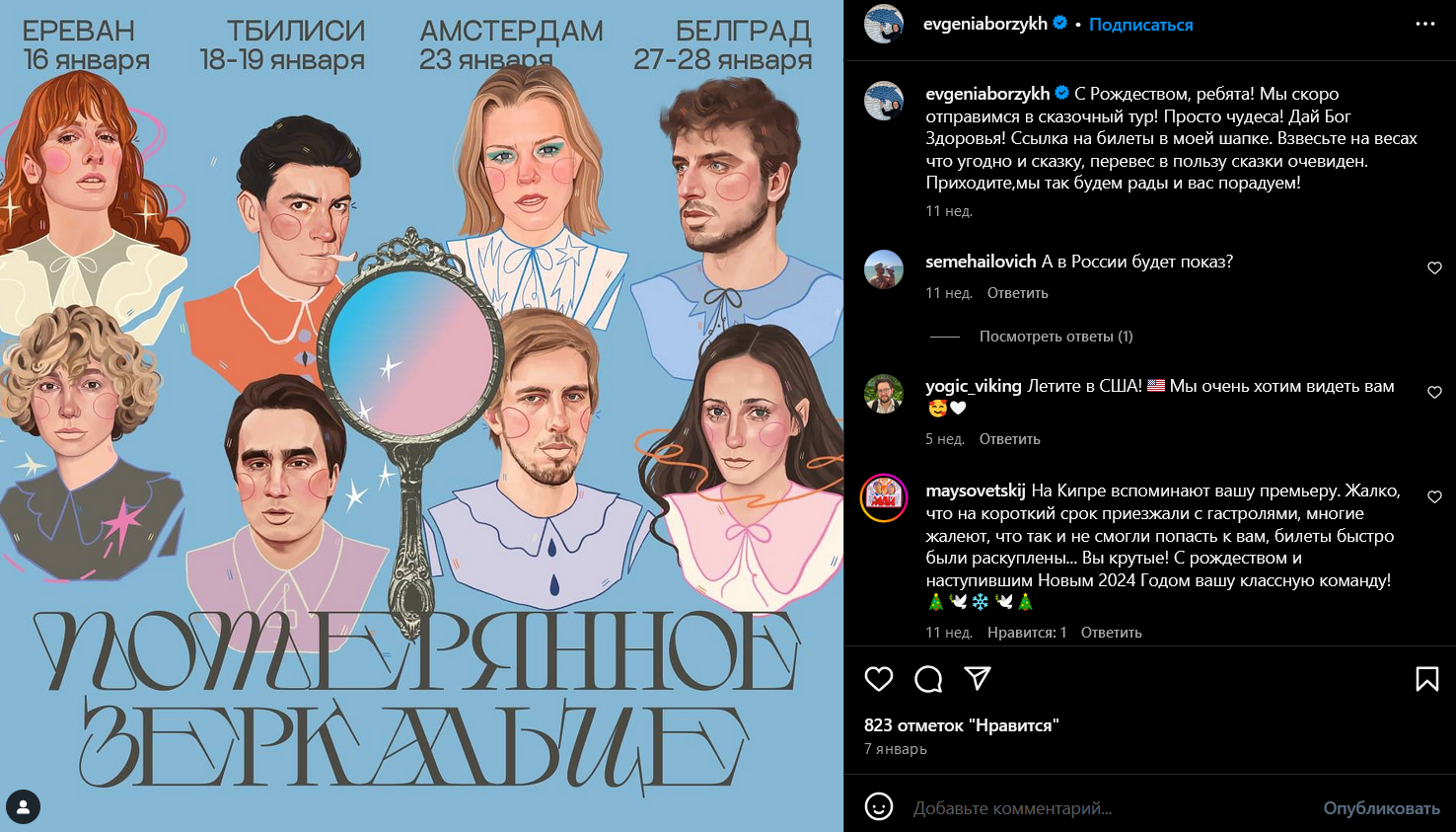This screenshot has width=1456, height=832.
Task: Share the post with the paper plane icon
Action: click(977, 678)
